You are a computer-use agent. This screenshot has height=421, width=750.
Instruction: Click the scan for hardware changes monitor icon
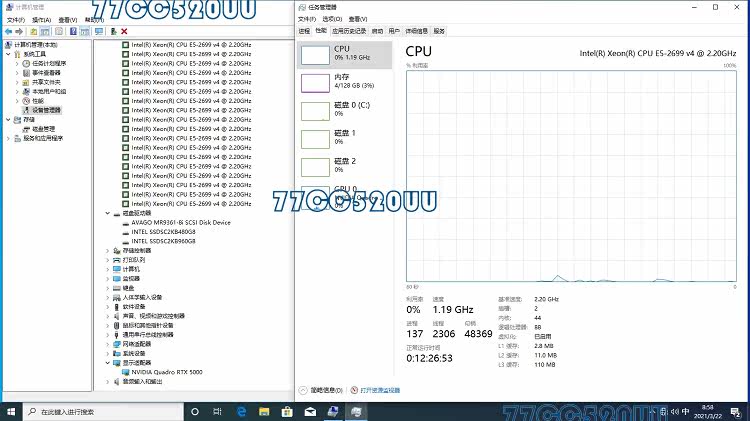99,32
